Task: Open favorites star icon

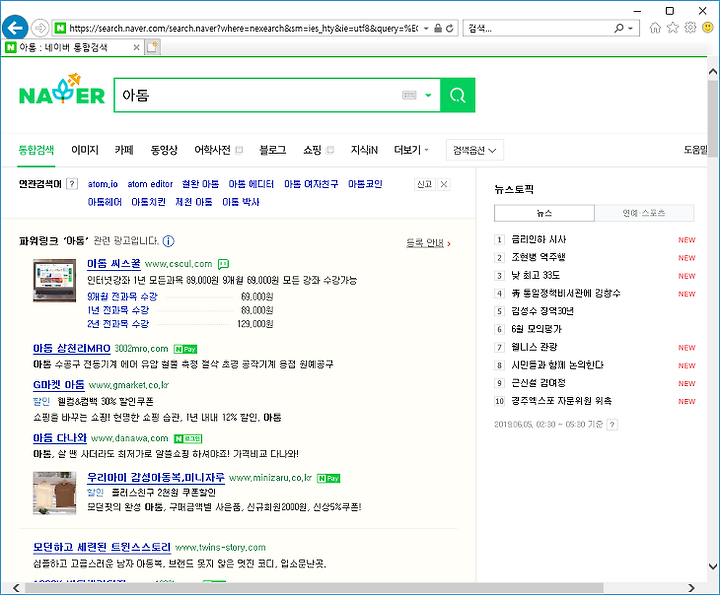Action: point(673,28)
